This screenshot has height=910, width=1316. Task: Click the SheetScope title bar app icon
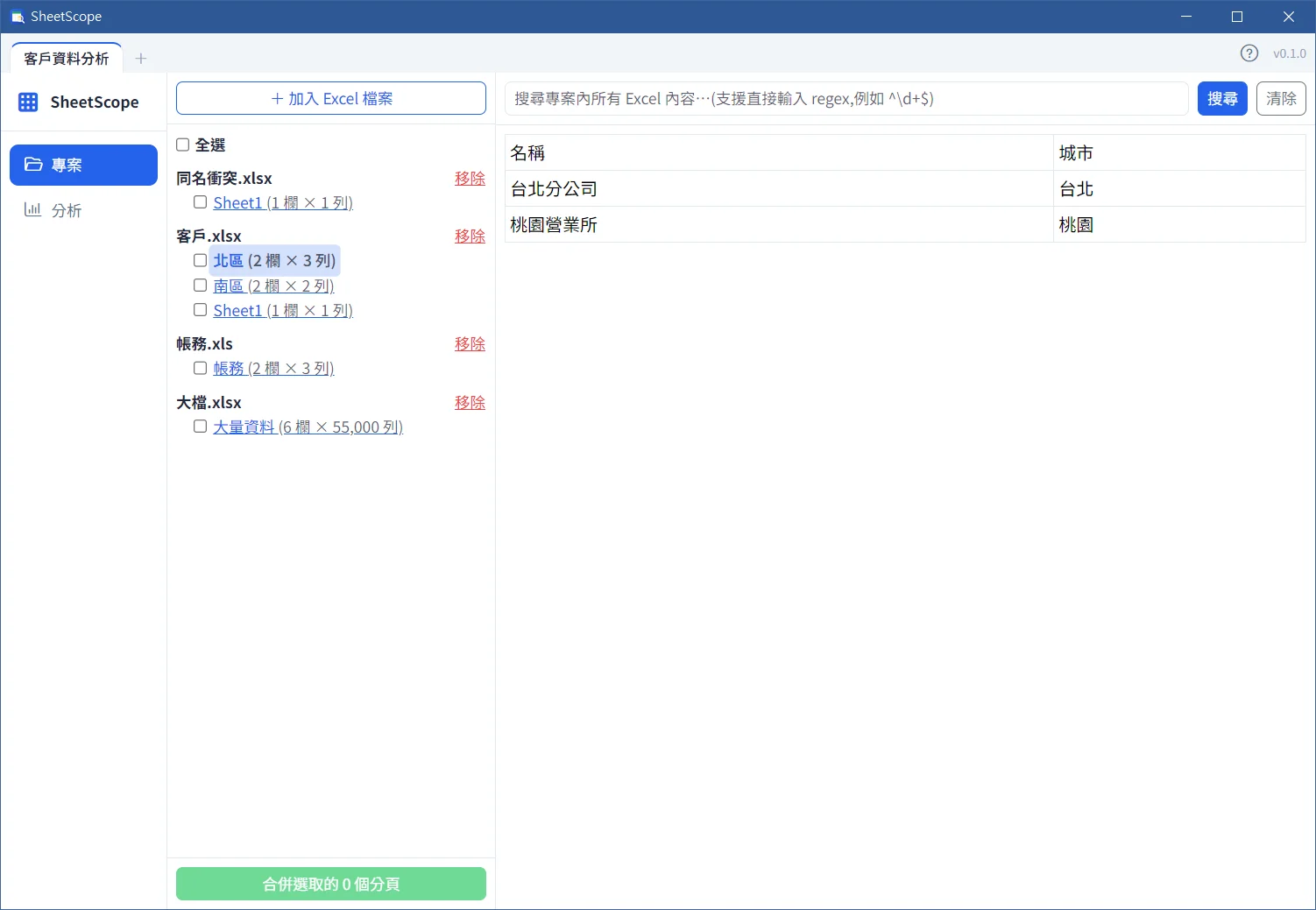click(x=17, y=17)
